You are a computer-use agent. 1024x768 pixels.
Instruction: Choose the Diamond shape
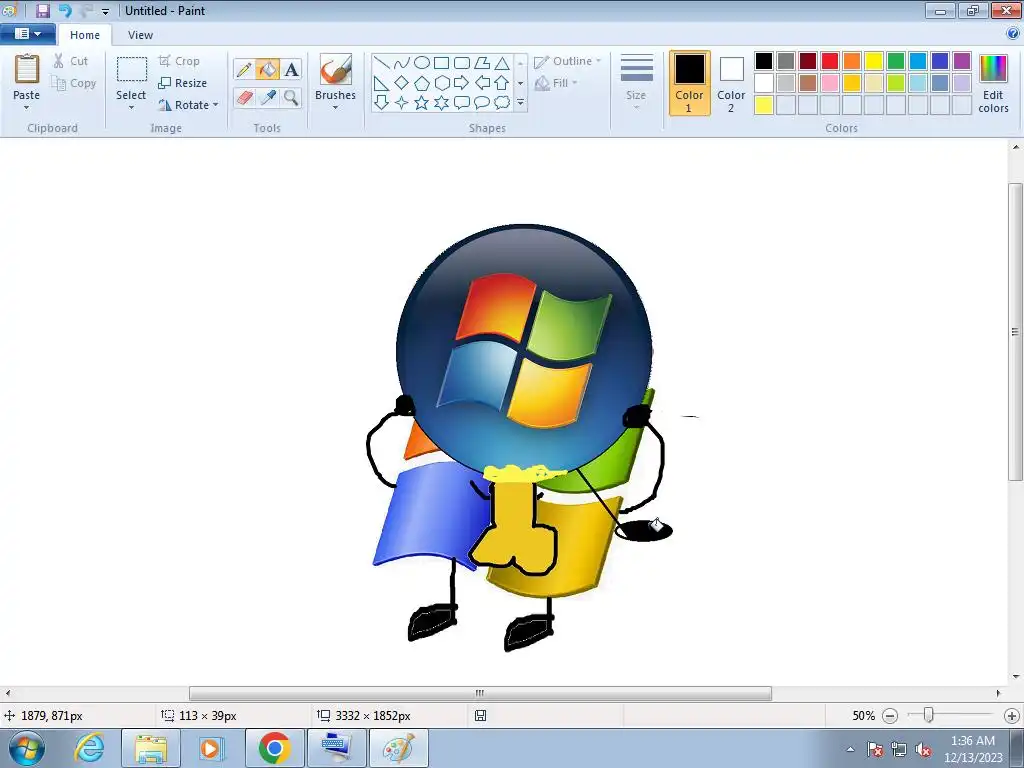402,83
